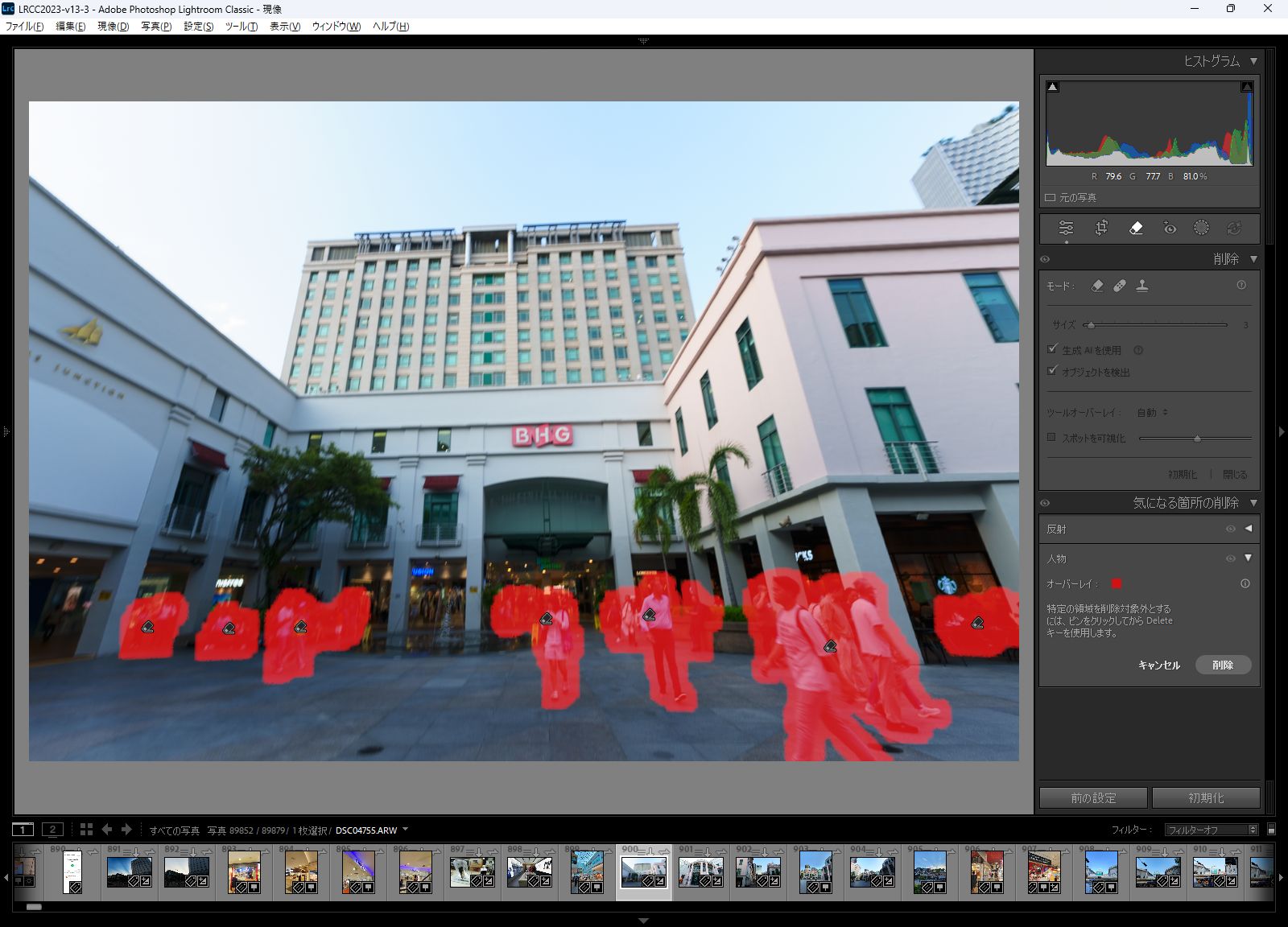Select the pin below the BHG sign
This screenshot has width=1288, height=927.
coord(546,619)
